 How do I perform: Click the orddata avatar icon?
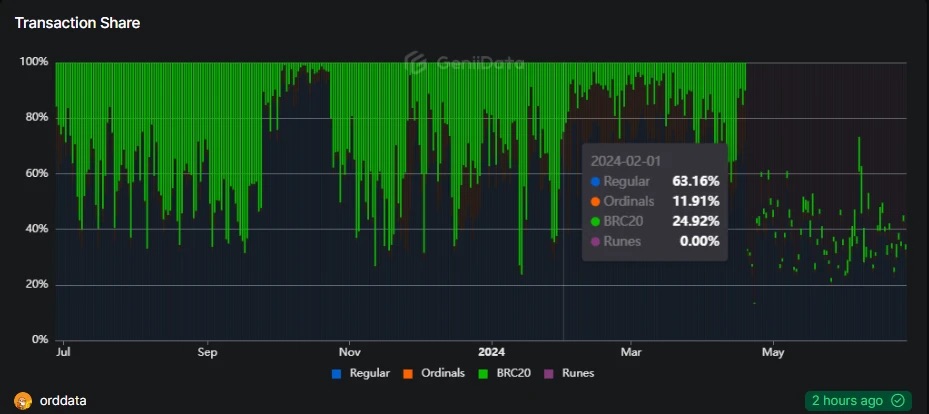point(22,400)
